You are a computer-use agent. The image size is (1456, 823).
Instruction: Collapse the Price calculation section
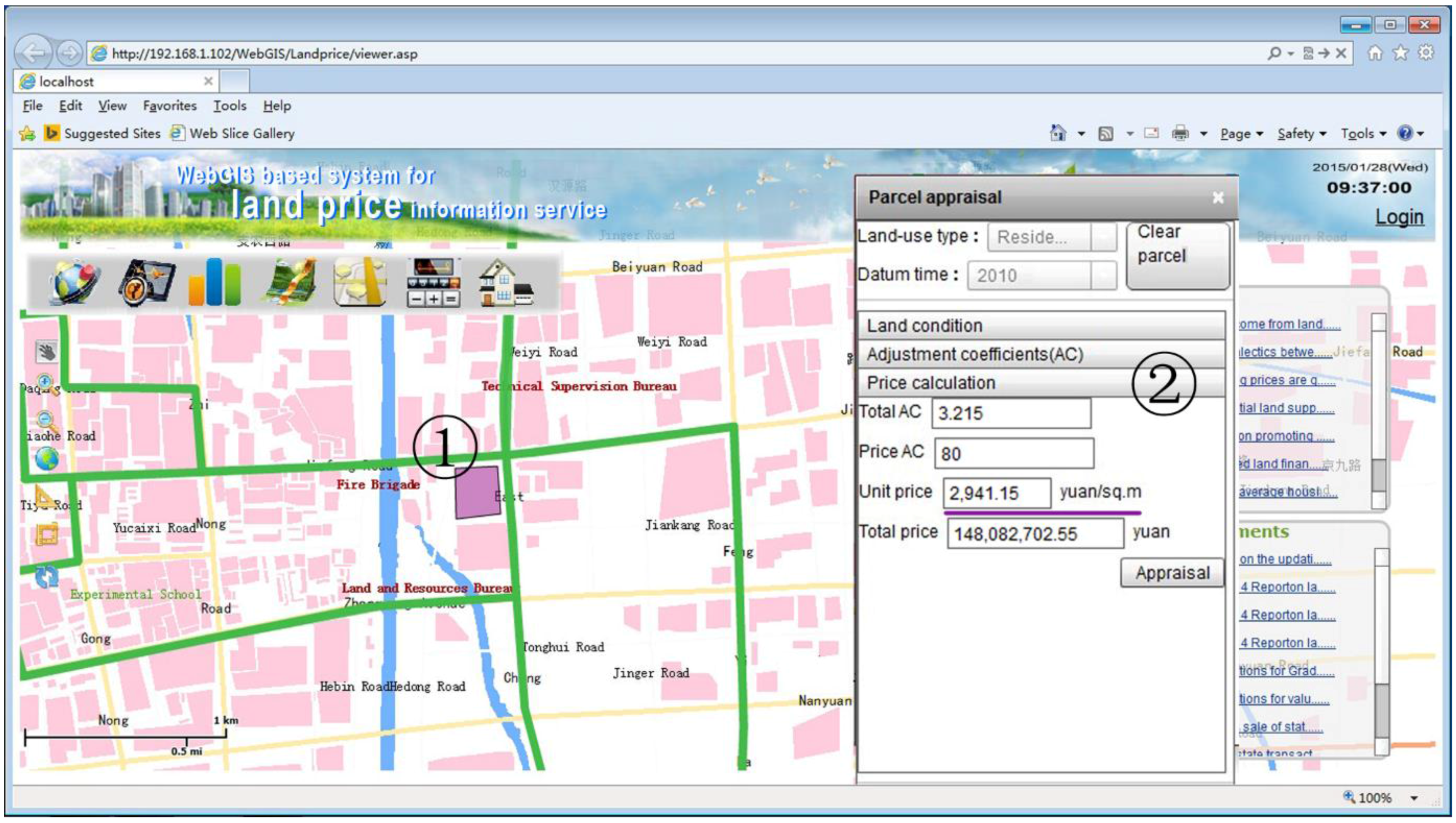[1041, 382]
